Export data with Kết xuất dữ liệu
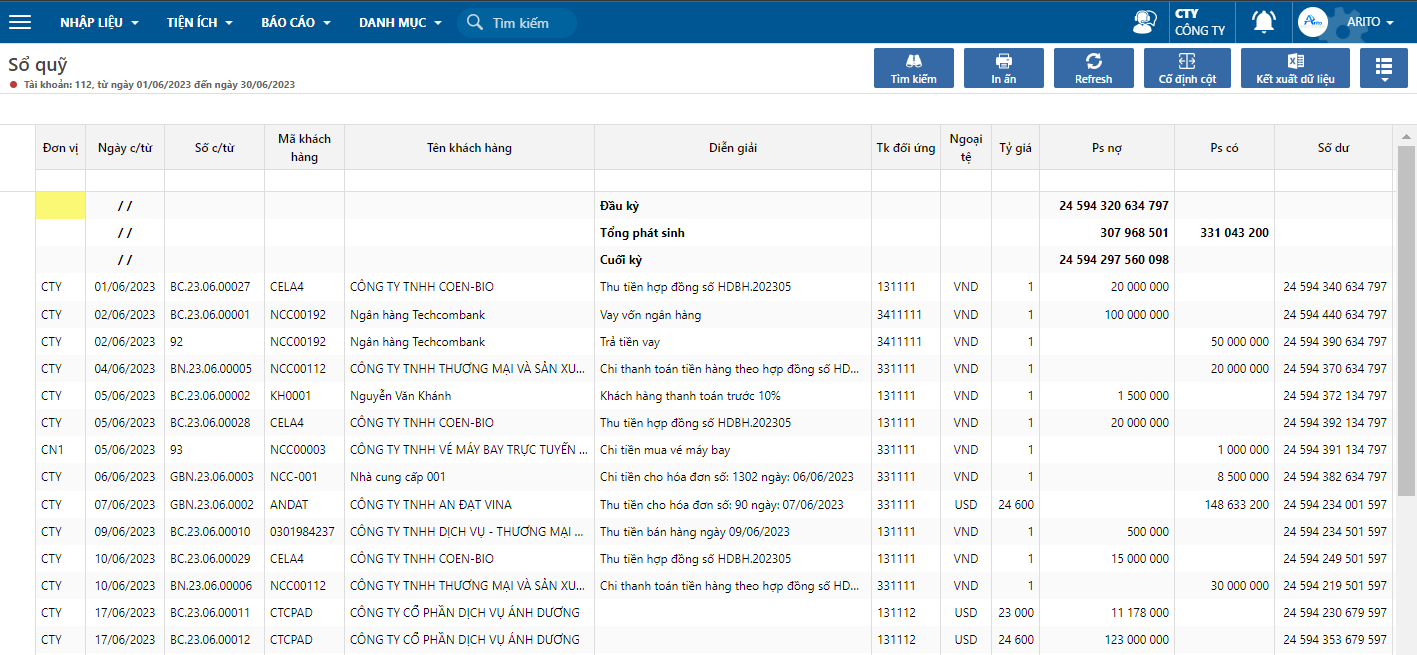Screen dimensions: 1417x655 (x=1295, y=68)
